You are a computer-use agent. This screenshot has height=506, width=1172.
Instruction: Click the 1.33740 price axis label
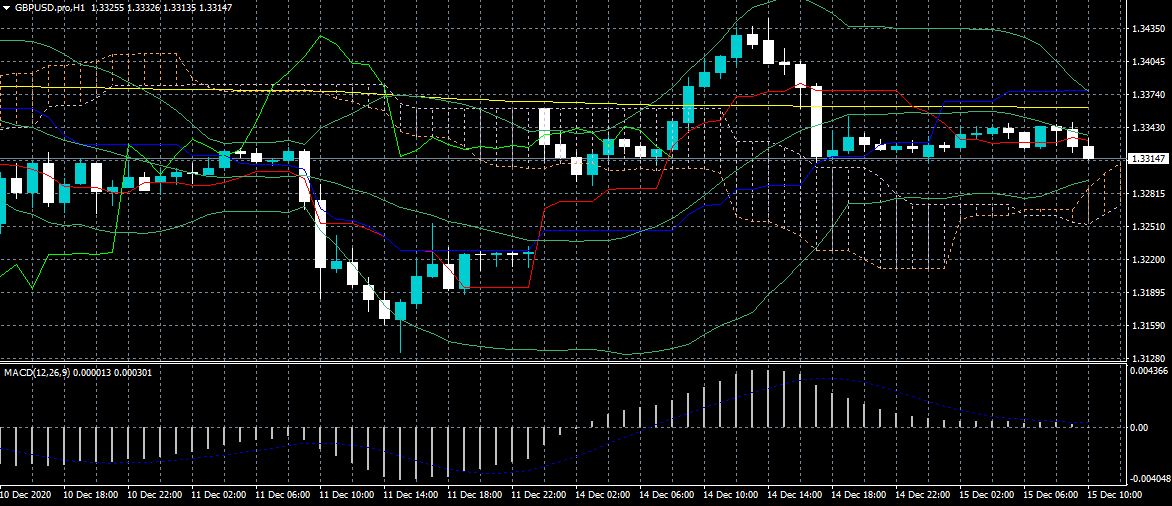point(1147,94)
